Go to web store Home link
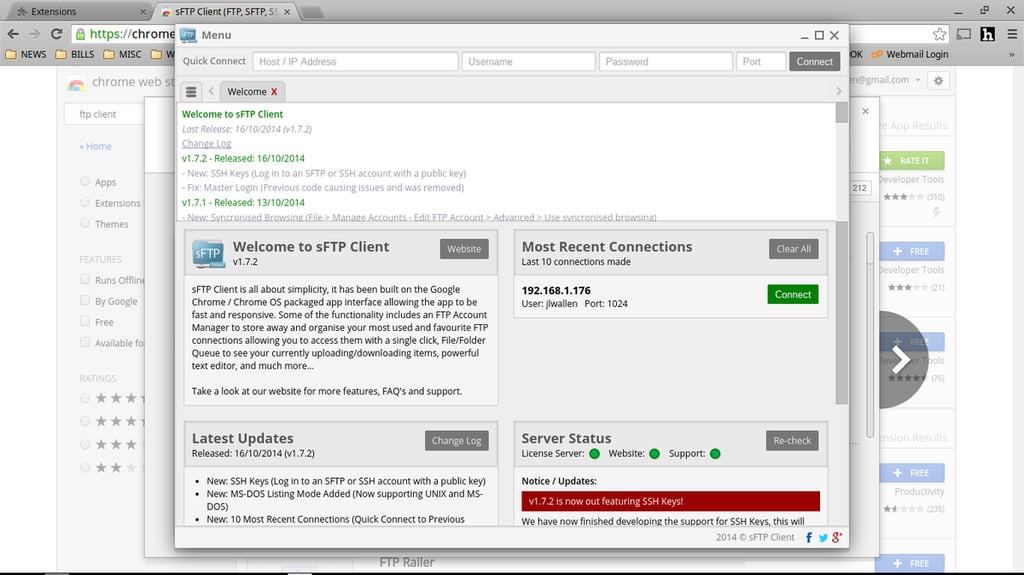This screenshot has height=575, width=1024. tap(98, 146)
